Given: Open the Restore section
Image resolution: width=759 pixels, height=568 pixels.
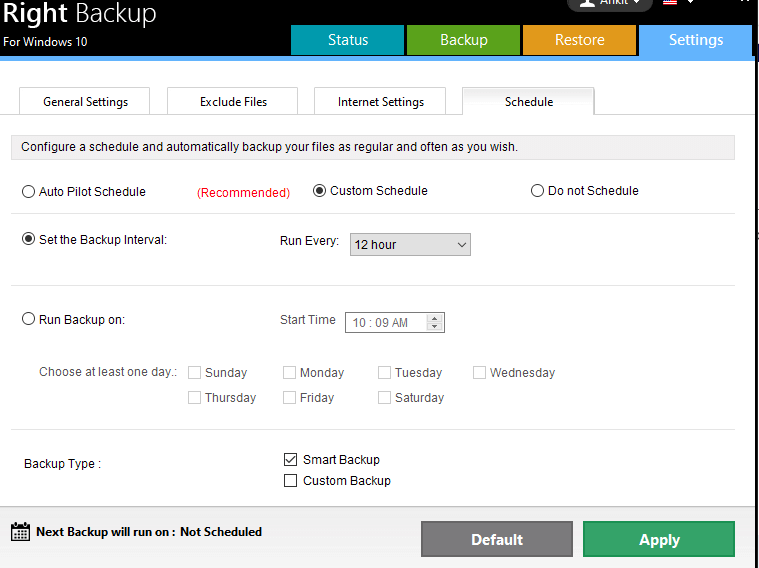Looking at the screenshot, I should [580, 40].
